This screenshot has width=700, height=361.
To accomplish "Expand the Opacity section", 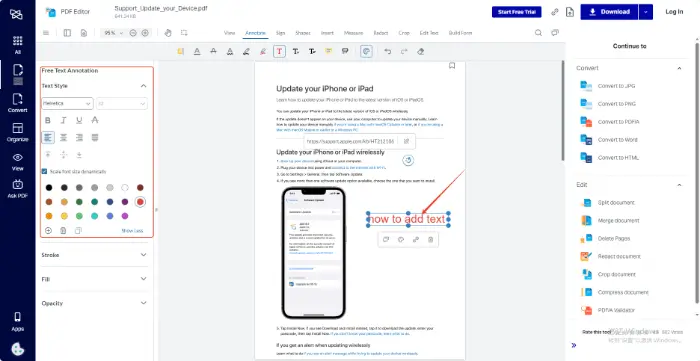I will pyautogui.click(x=143, y=303).
